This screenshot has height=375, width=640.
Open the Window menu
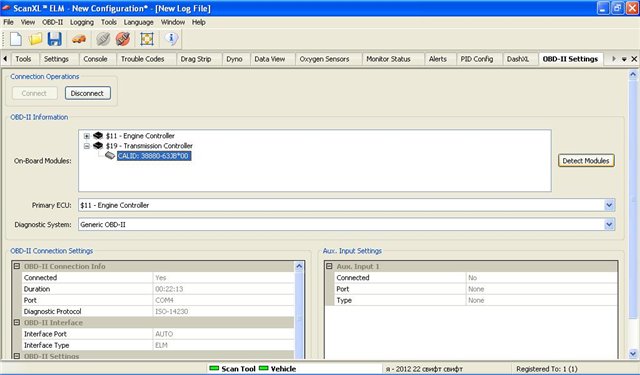[173, 22]
